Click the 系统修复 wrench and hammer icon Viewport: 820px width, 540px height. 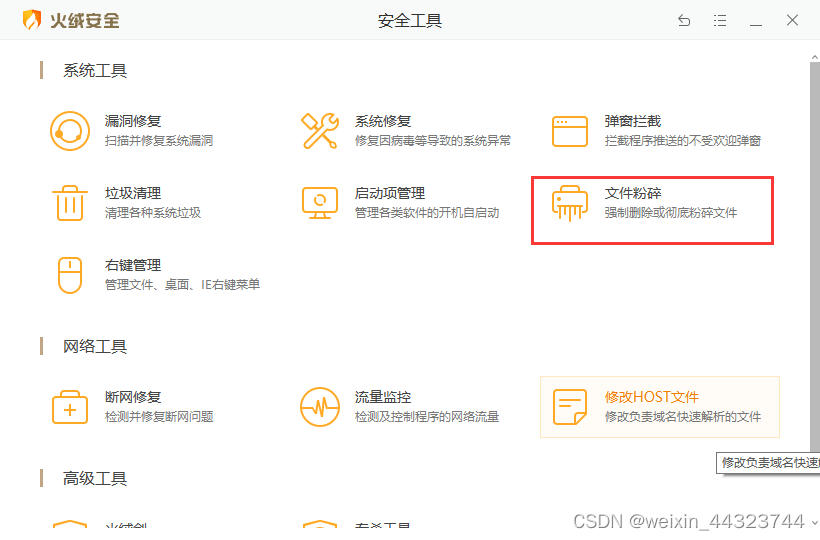point(320,131)
